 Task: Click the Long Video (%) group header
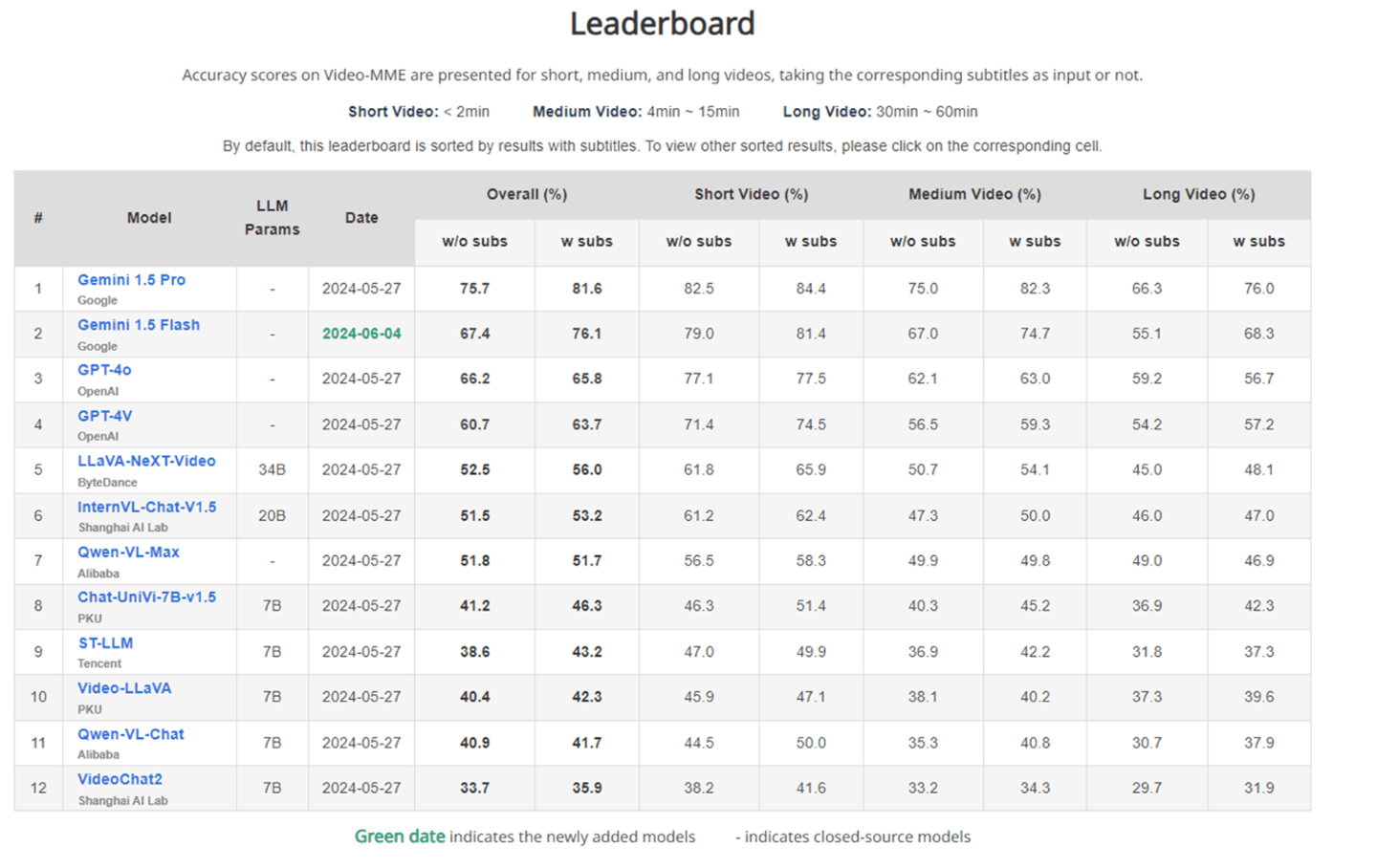[x=1198, y=194]
